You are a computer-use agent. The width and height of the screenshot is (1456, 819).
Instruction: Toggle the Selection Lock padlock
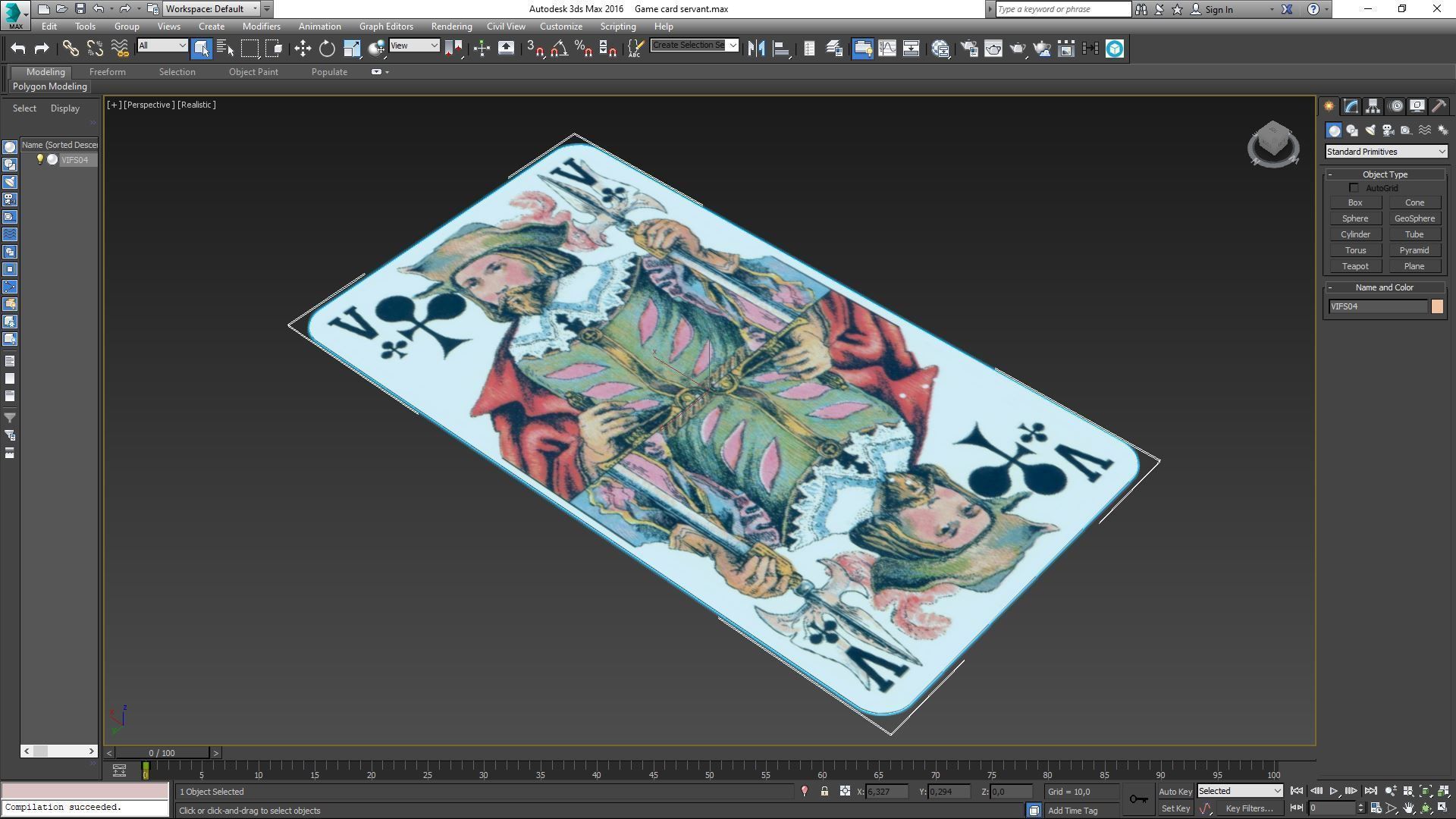824,791
